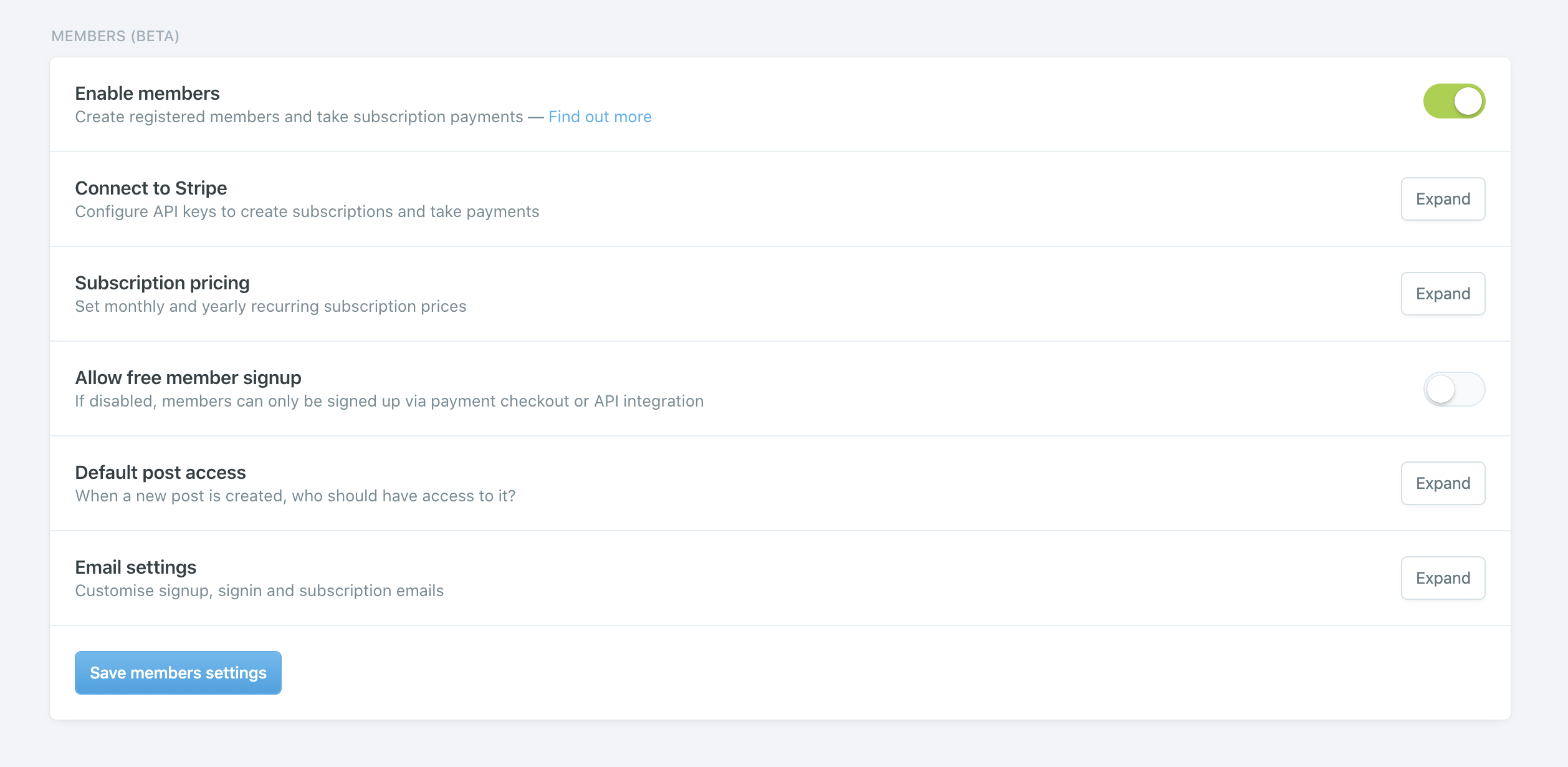Click the MEMBERS (BETA) section label
Image resolution: width=1568 pixels, height=767 pixels.
(x=115, y=36)
